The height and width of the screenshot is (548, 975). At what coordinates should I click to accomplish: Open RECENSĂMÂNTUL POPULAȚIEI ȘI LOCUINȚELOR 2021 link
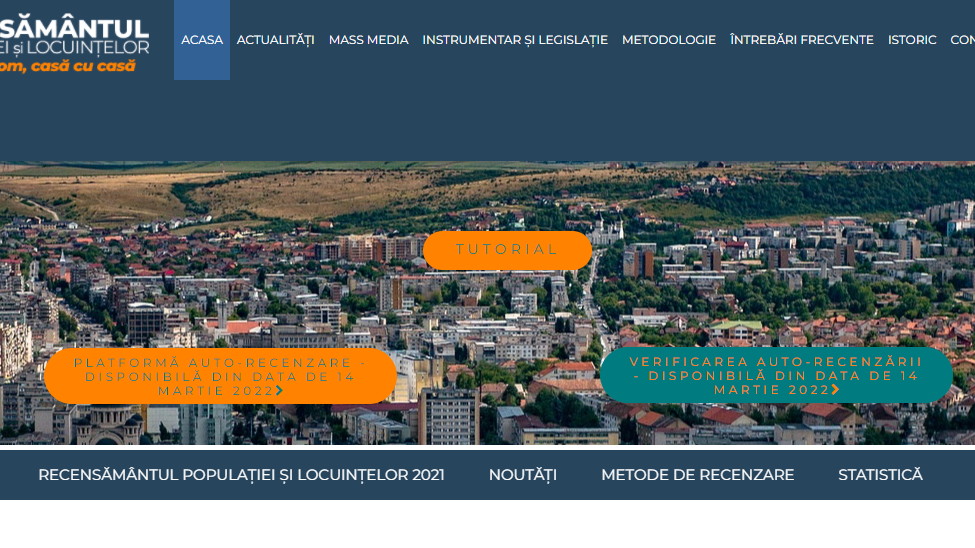(241, 475)
